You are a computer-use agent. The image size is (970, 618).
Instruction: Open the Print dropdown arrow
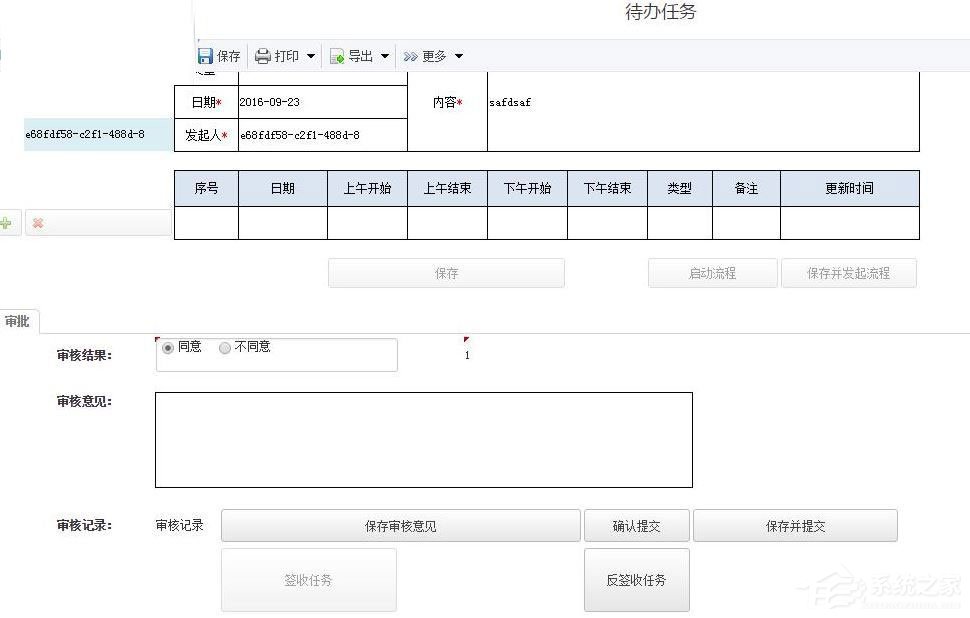[x=311, y=56]
